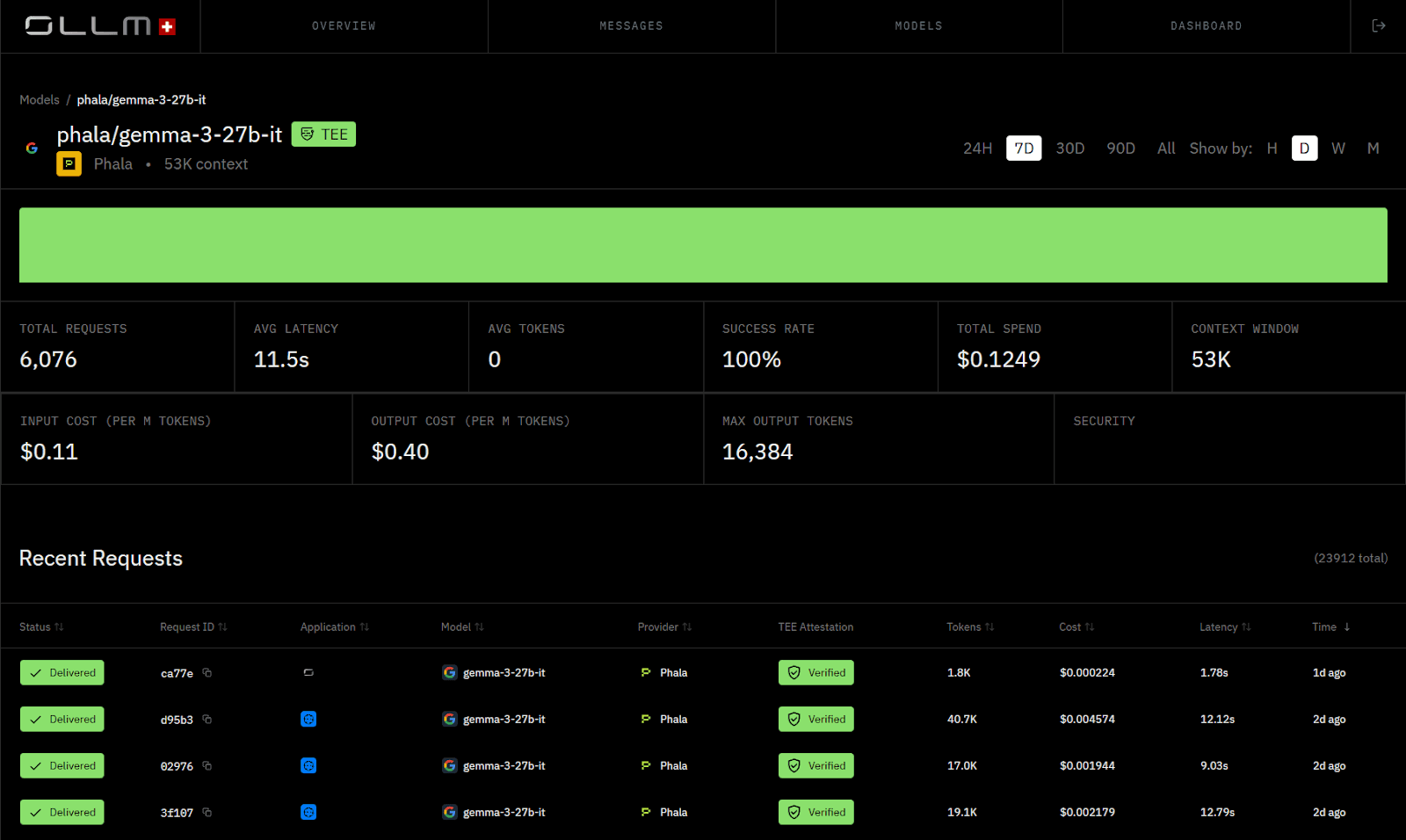1406x840 pixels.
Task: Click latency 9.03s
Action: click(1214, 766)
